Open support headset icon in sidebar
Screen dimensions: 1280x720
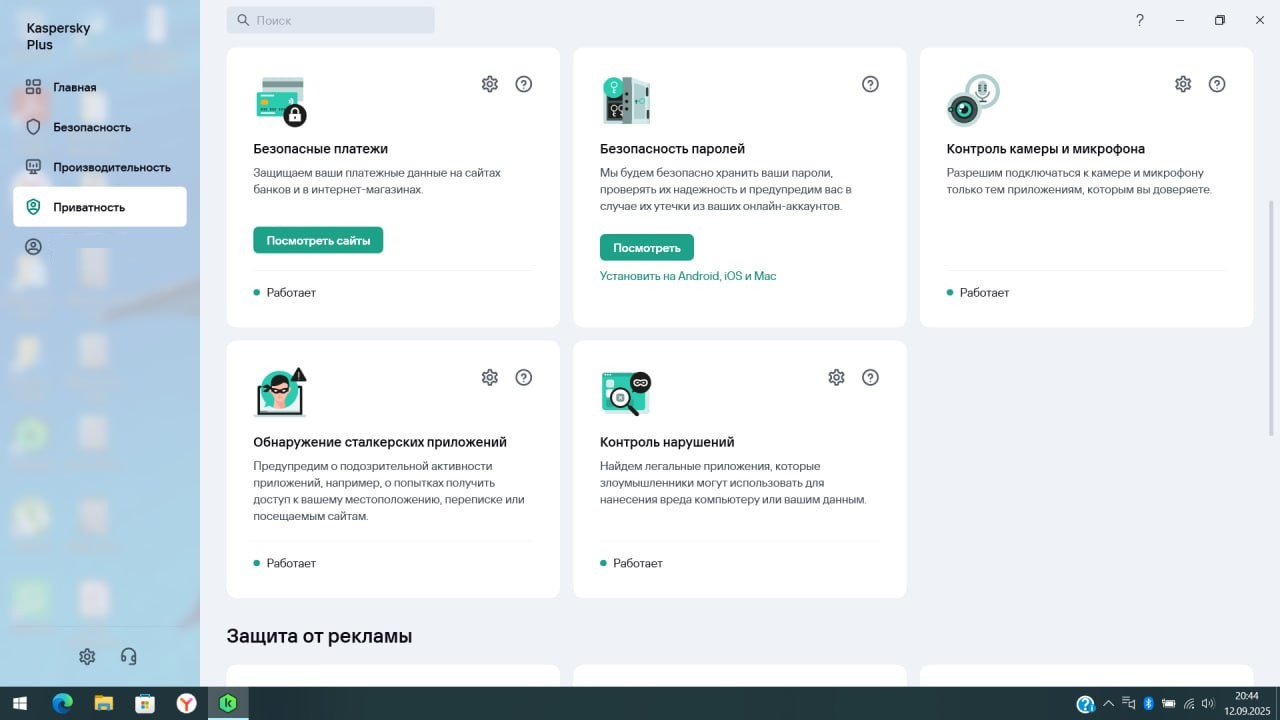click(128, 656)
